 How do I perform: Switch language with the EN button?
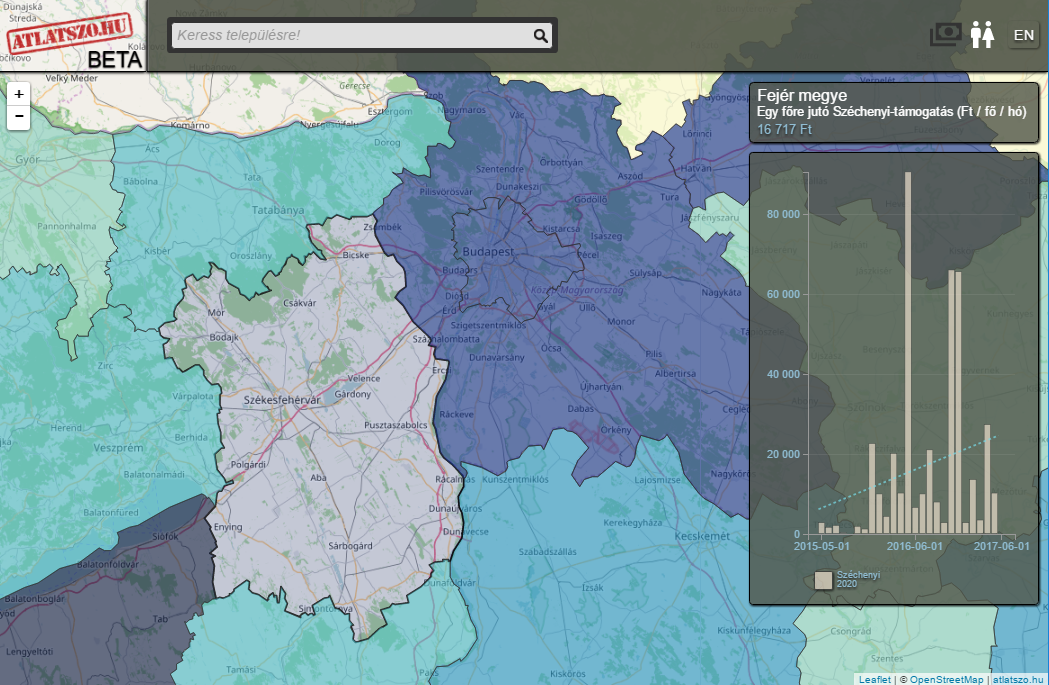(1023, 35)
